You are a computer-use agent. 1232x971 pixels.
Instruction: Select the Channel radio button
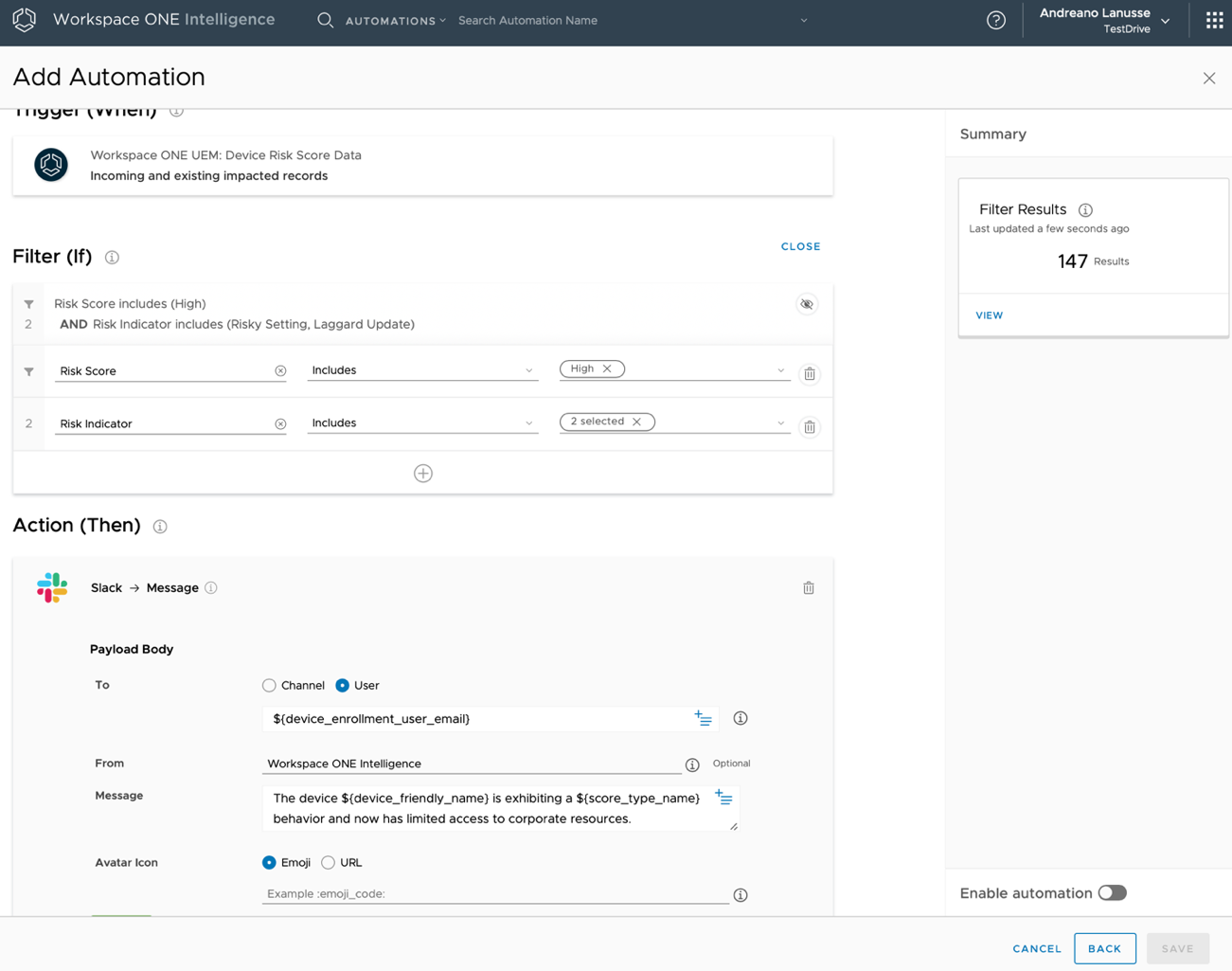click(270, 686)
